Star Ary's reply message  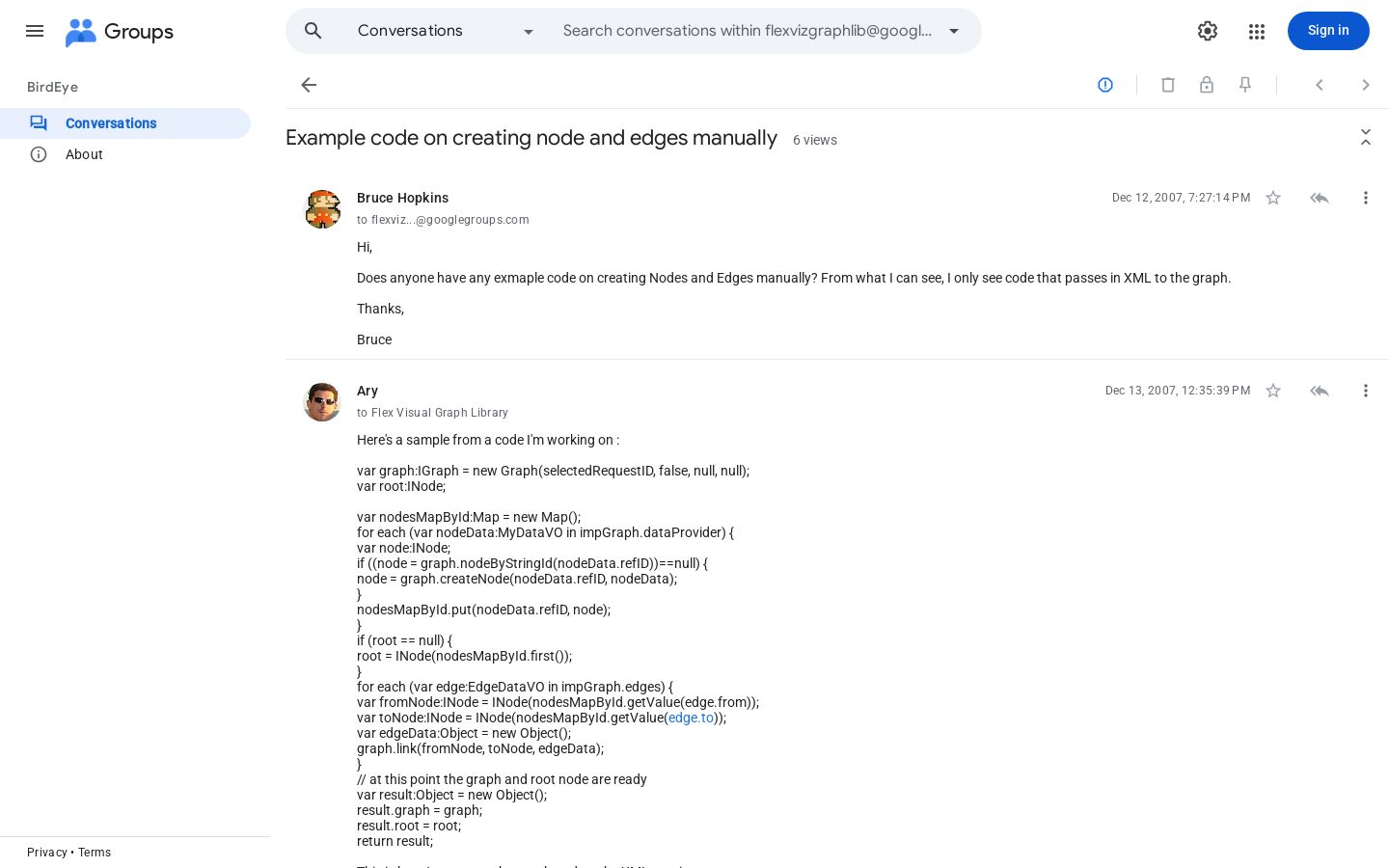coord(1273,391)
